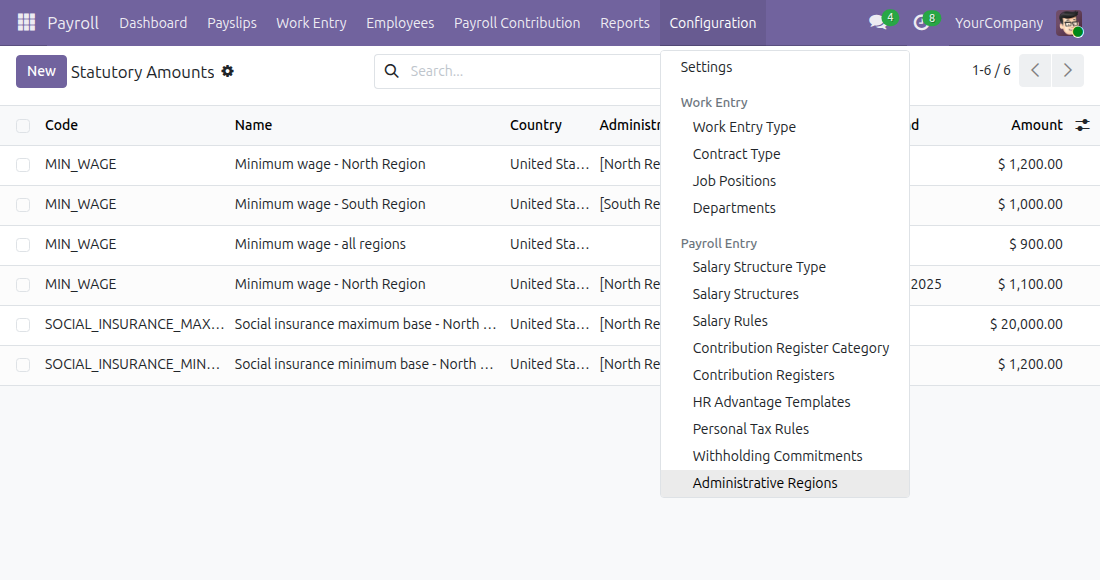The width and height of the screenshot is (1100, 580).
Task: Select Work Entry Type menu item
Action: tap(784, 127)
